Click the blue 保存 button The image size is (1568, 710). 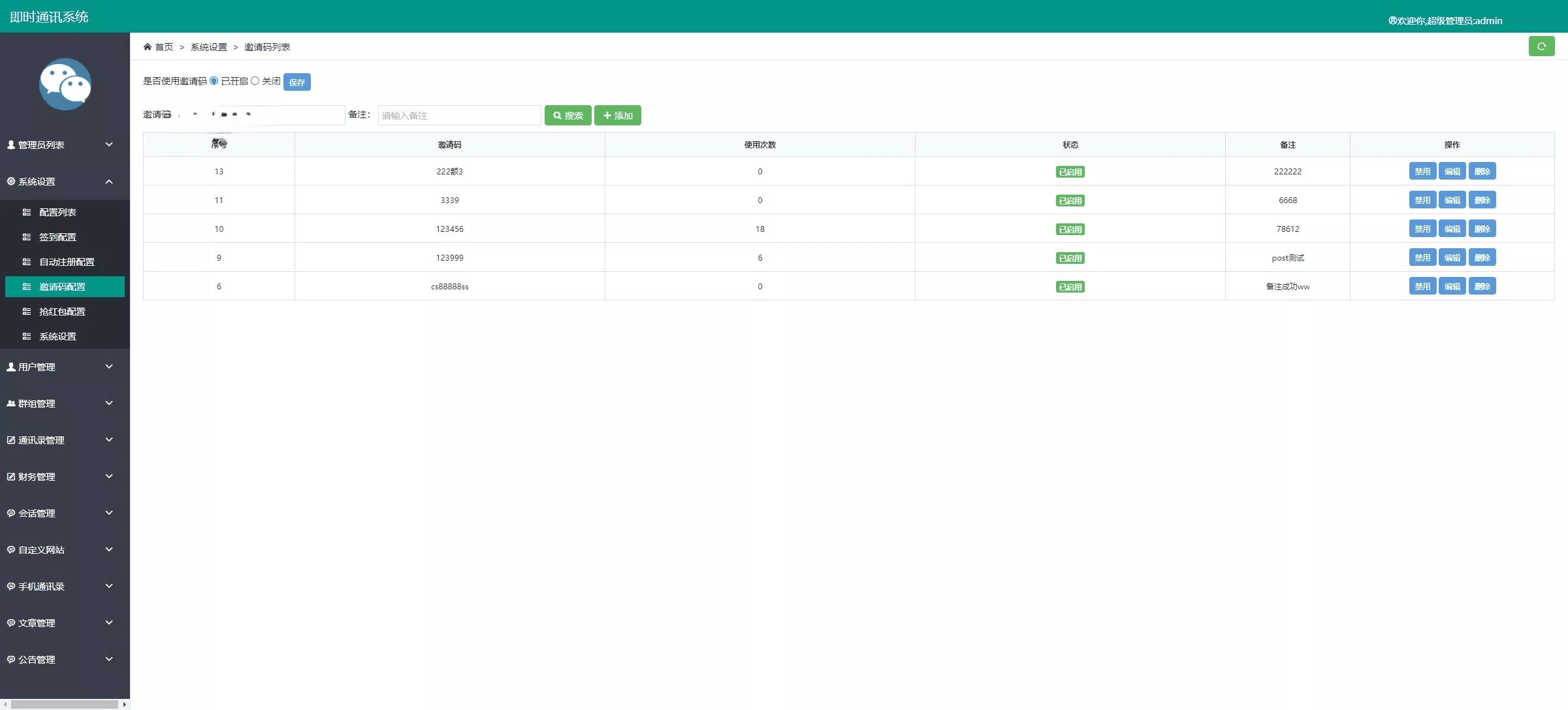coord(296,82)
